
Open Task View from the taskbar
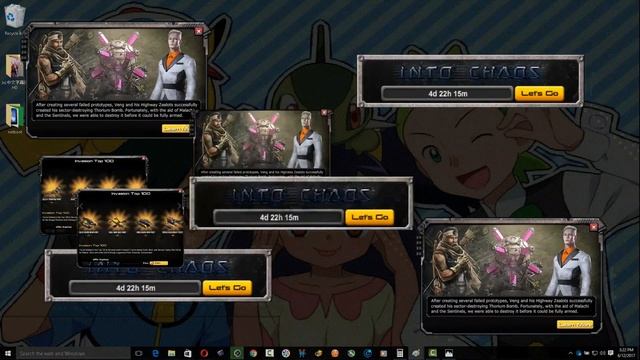(139, 353)
